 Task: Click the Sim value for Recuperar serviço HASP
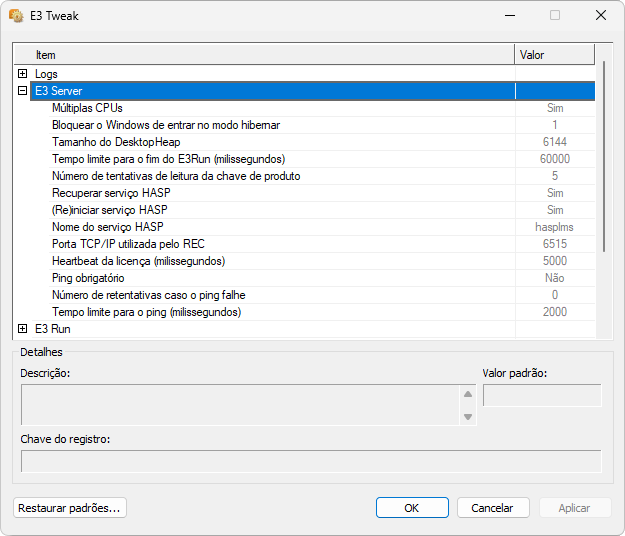(x=555, y=193)
